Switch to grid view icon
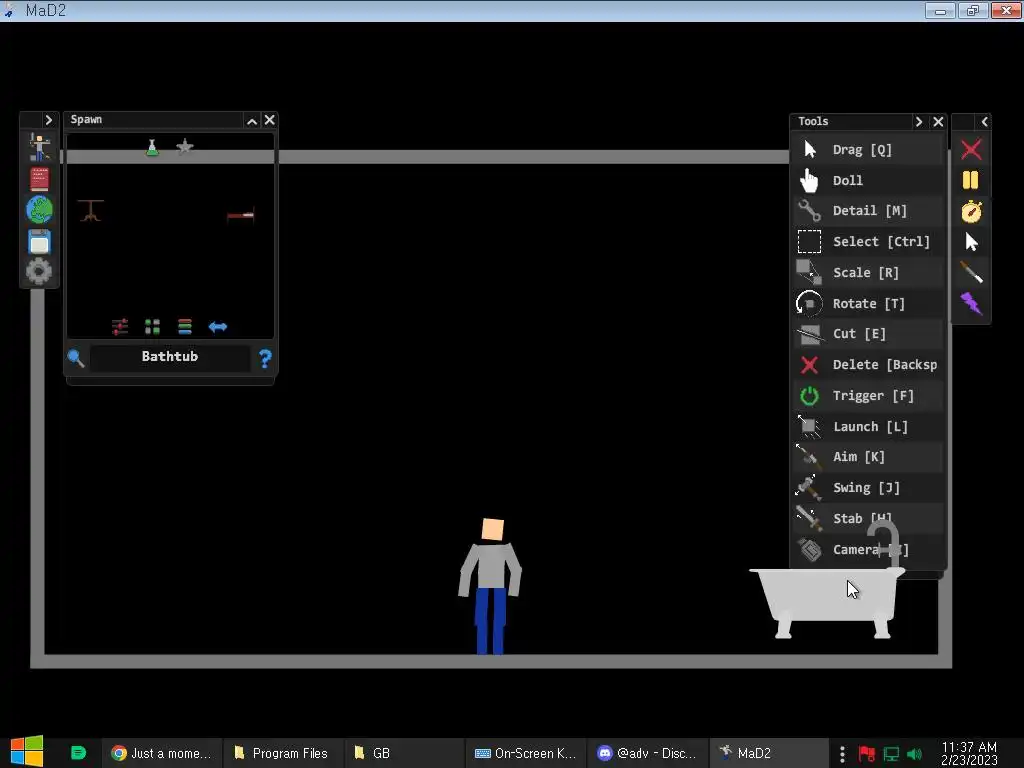This screenshot has height=768, width=1024. click(x=152, y=327)
